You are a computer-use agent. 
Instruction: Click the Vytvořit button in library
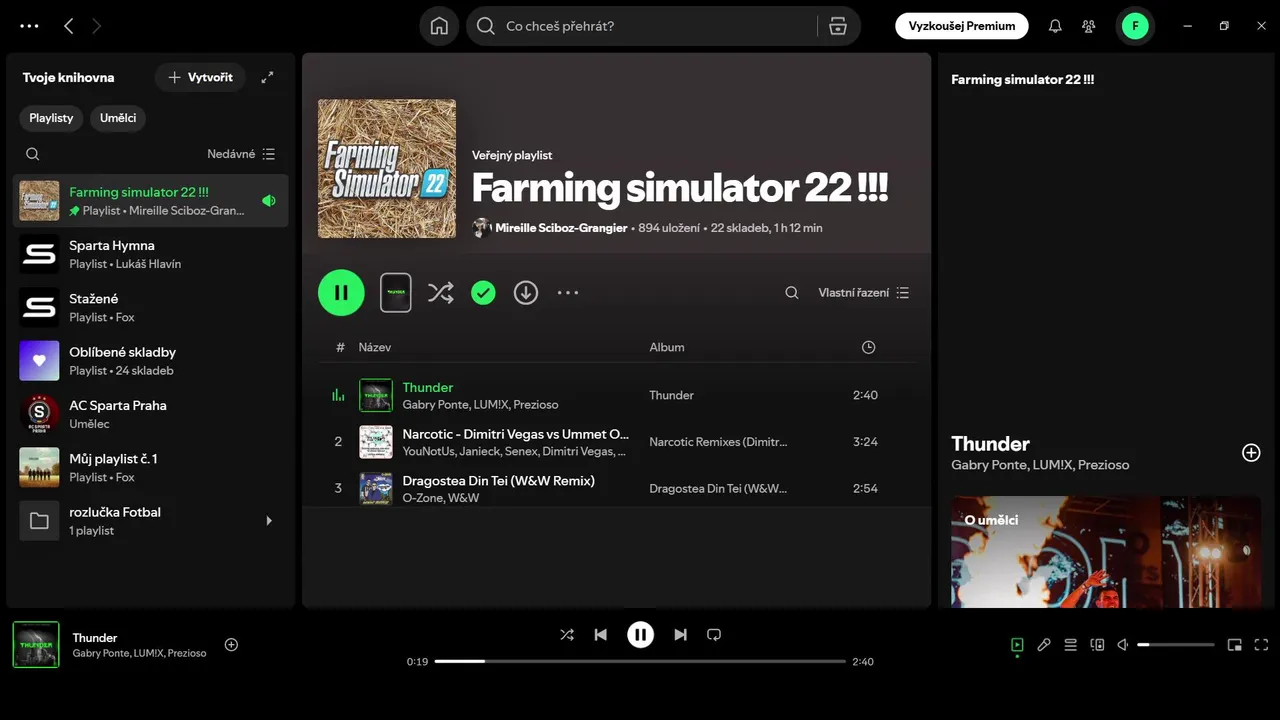pyautogui.click(x=200, y=77)
